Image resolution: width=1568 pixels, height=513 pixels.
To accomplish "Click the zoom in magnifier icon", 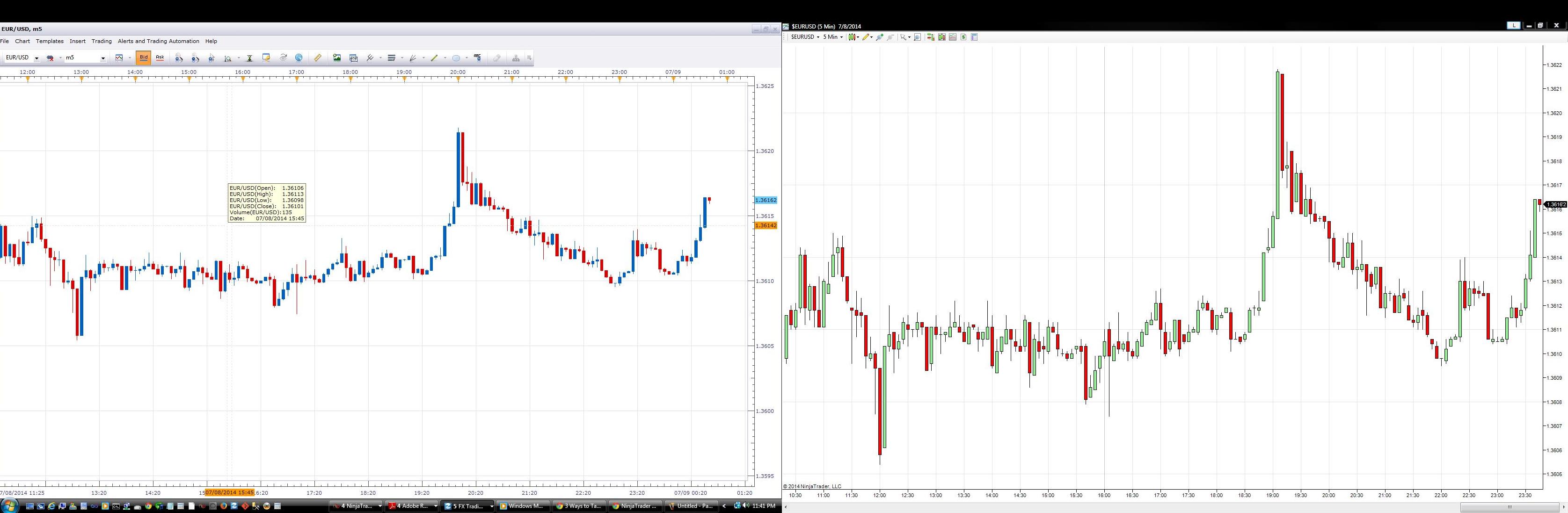I will 179,58.
